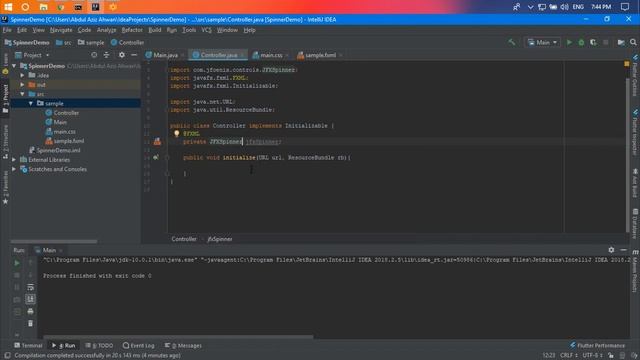Open the Ant Build side panel
Image resolution: width=640 pixels, height=360 pixels.
click(635, 182)
